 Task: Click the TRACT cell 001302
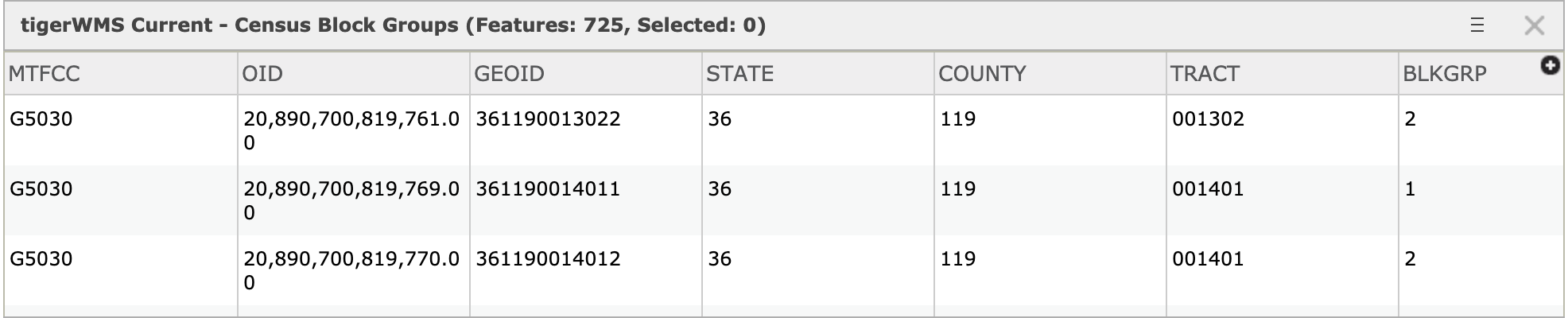1208,119
